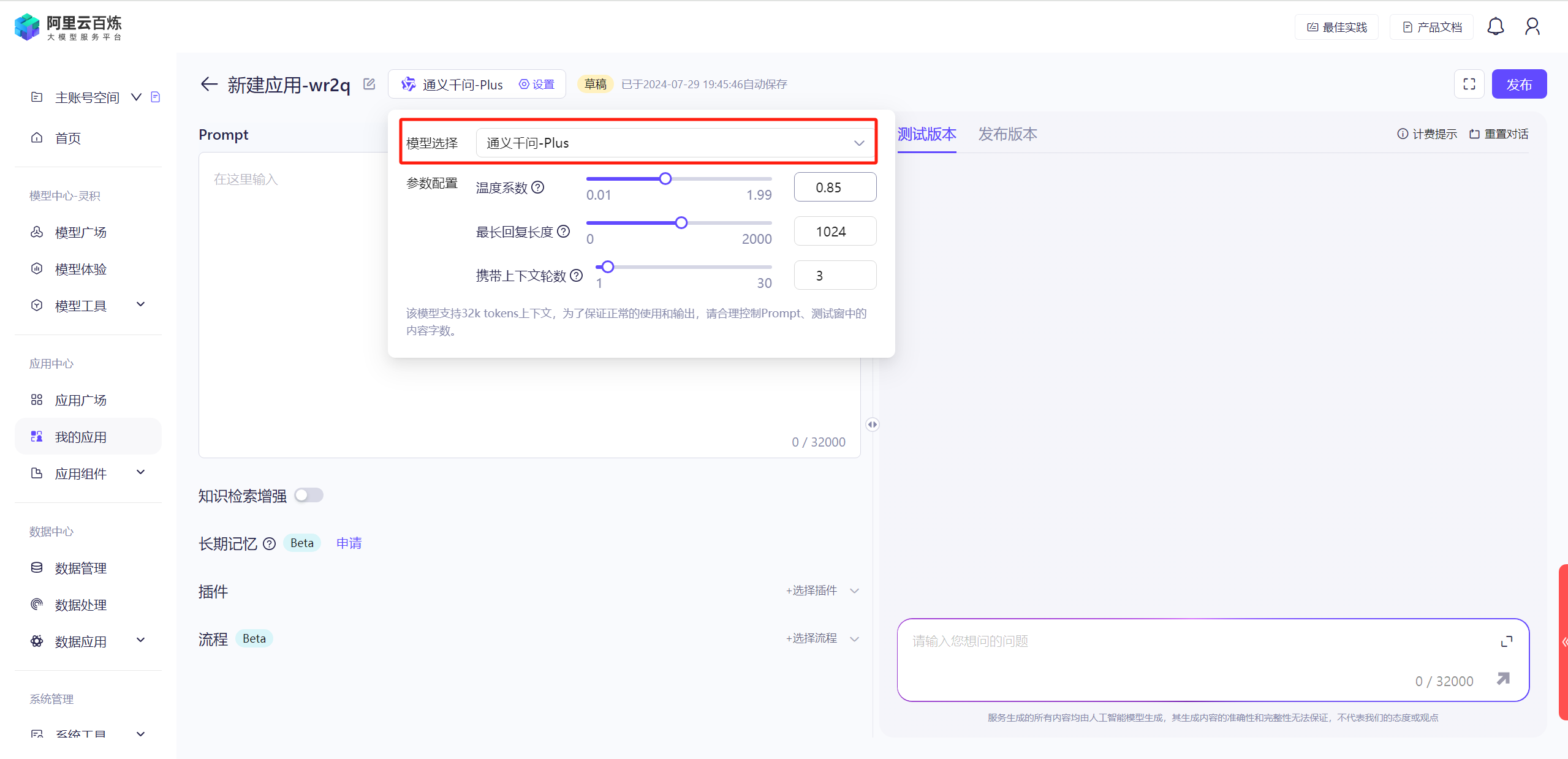Screen dimensions: 1568x759
Task: Click the 最长回复长度 slider handle
Action: (x=681, y=223)
